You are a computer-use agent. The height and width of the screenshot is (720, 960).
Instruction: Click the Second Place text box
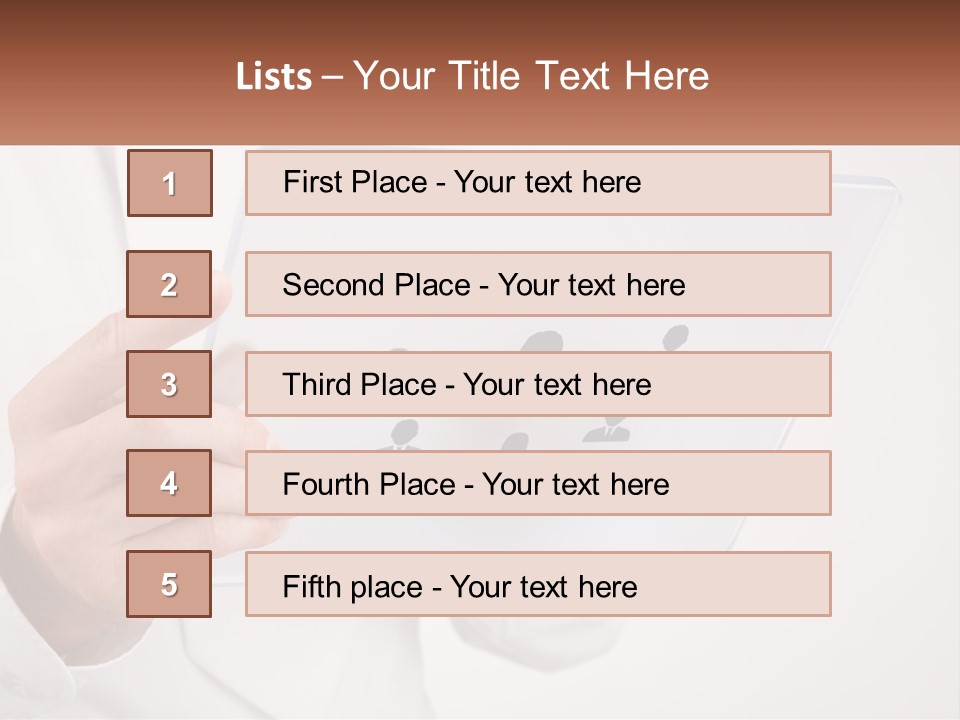click(538, 284)
